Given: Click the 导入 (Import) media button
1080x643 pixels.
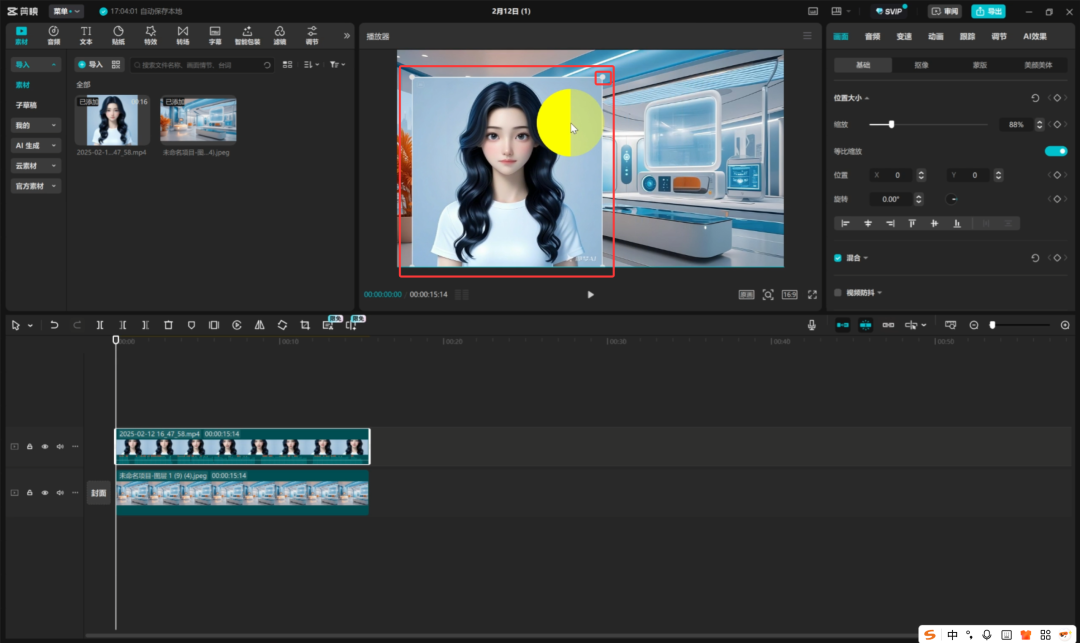Looking at the screenshot, I should (90, 65).
